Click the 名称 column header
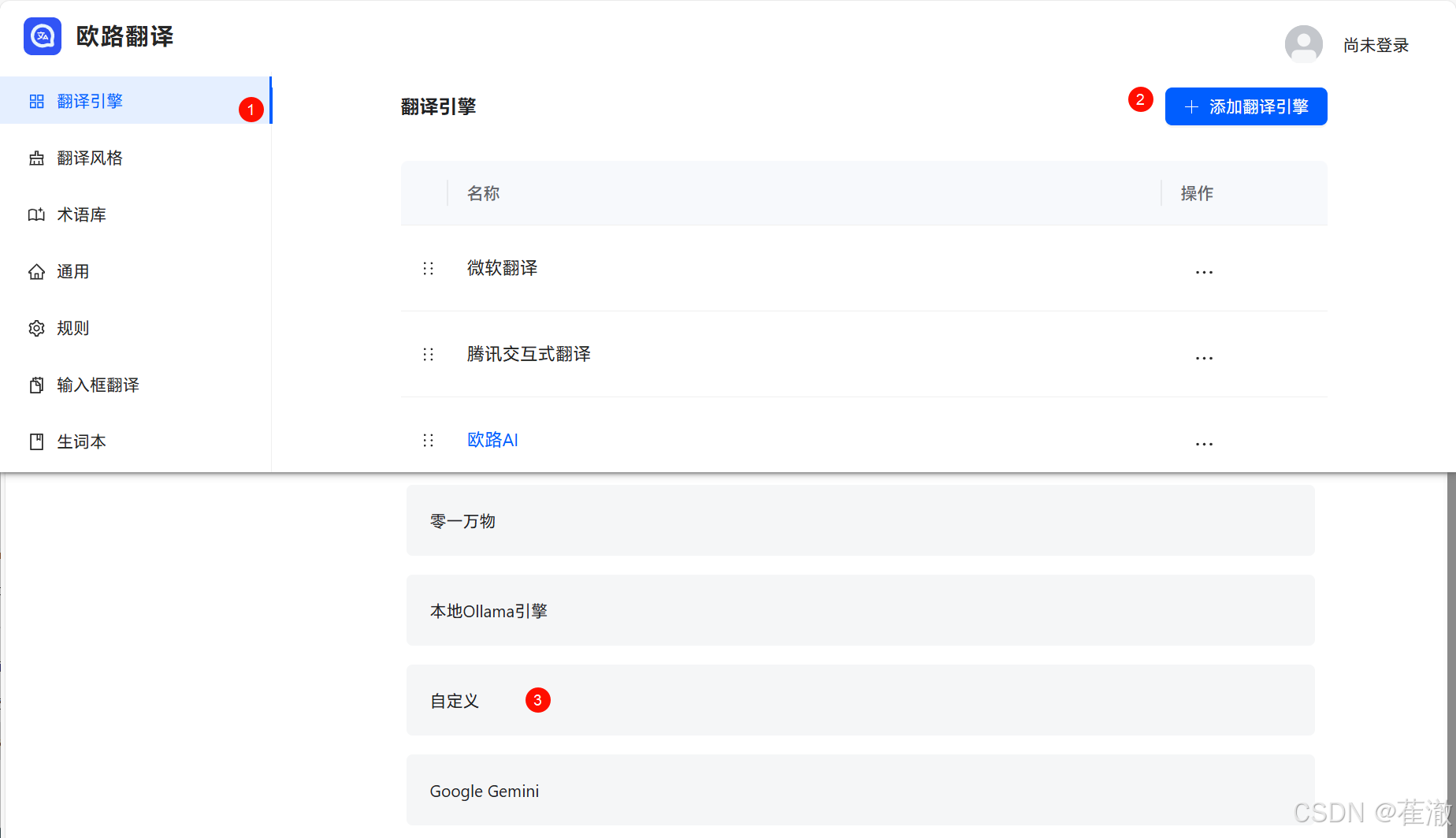Viewport: 1456px width, 838px height. 483,193
